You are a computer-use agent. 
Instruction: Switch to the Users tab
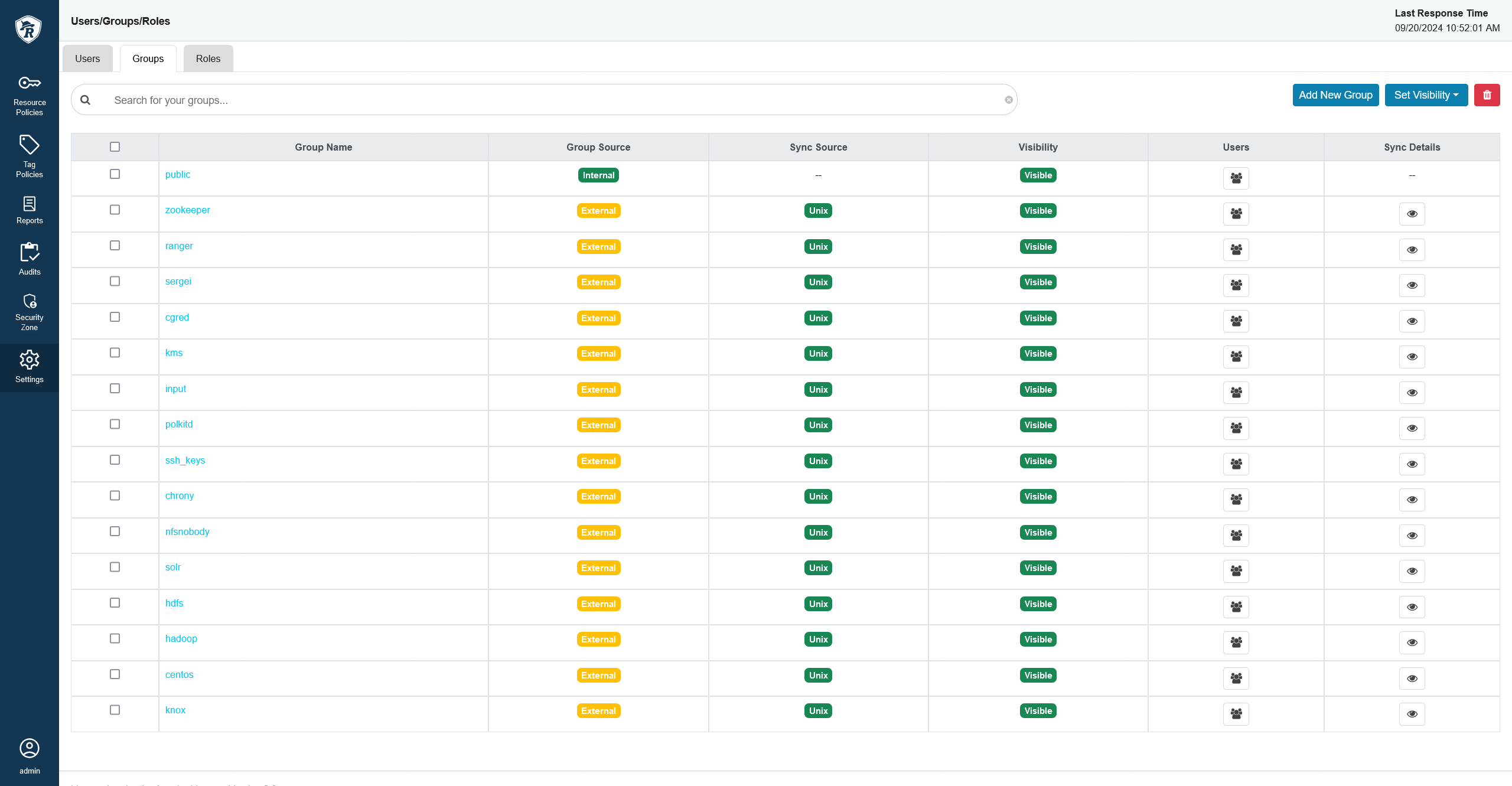click(x=87, y=58)
